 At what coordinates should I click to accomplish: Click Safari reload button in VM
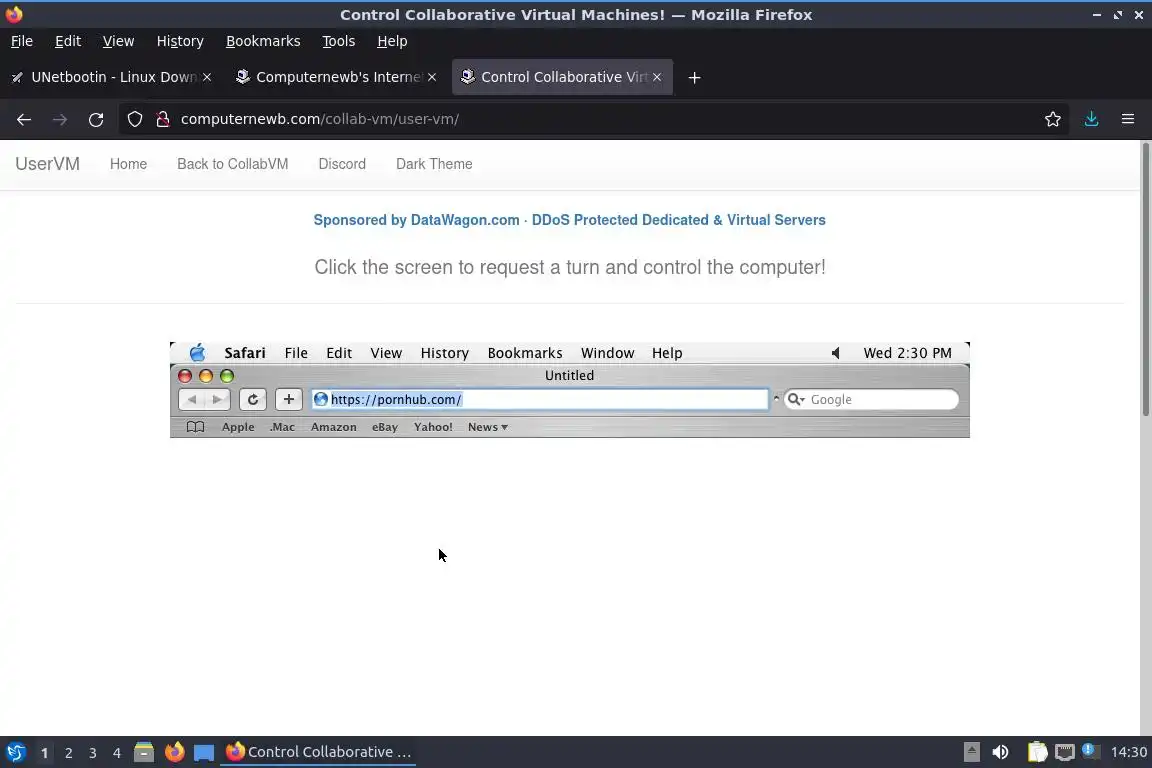pyautogui.click(x=253, y=399)
